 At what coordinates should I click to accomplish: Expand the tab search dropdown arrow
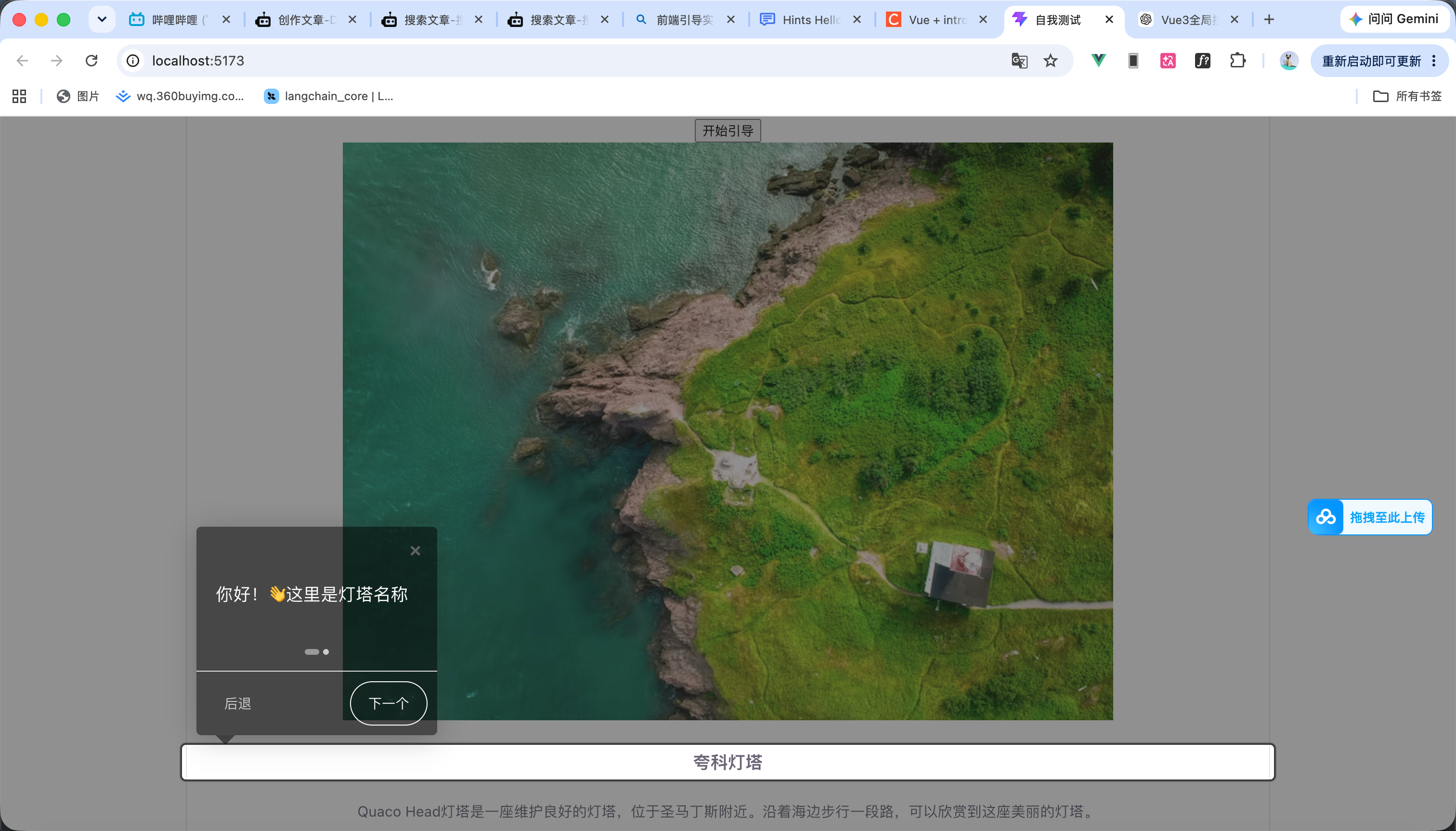[102, 19]
